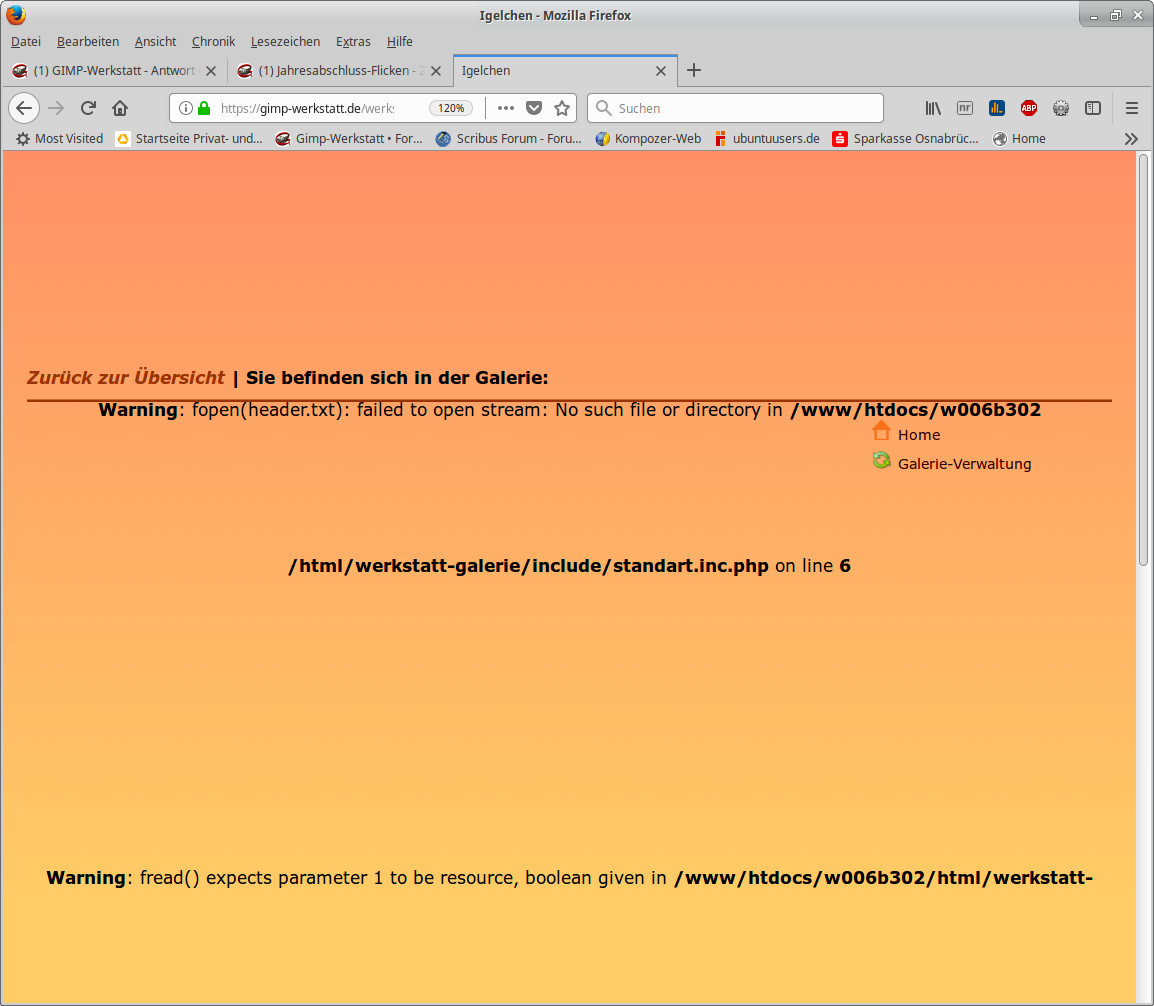Switch to GIMP-Werkstatt - Antwort tab
The image size is (1154, 1006).
click(x=114, y=71)
